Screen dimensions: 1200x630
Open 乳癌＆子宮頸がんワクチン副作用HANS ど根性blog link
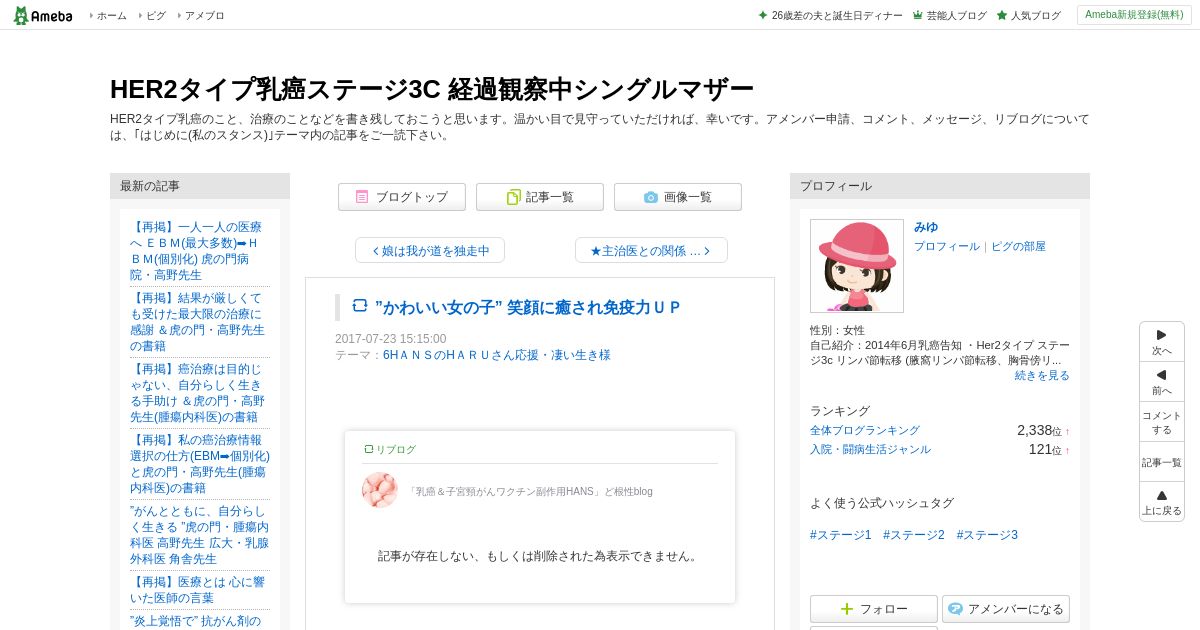tap(530, 491)
